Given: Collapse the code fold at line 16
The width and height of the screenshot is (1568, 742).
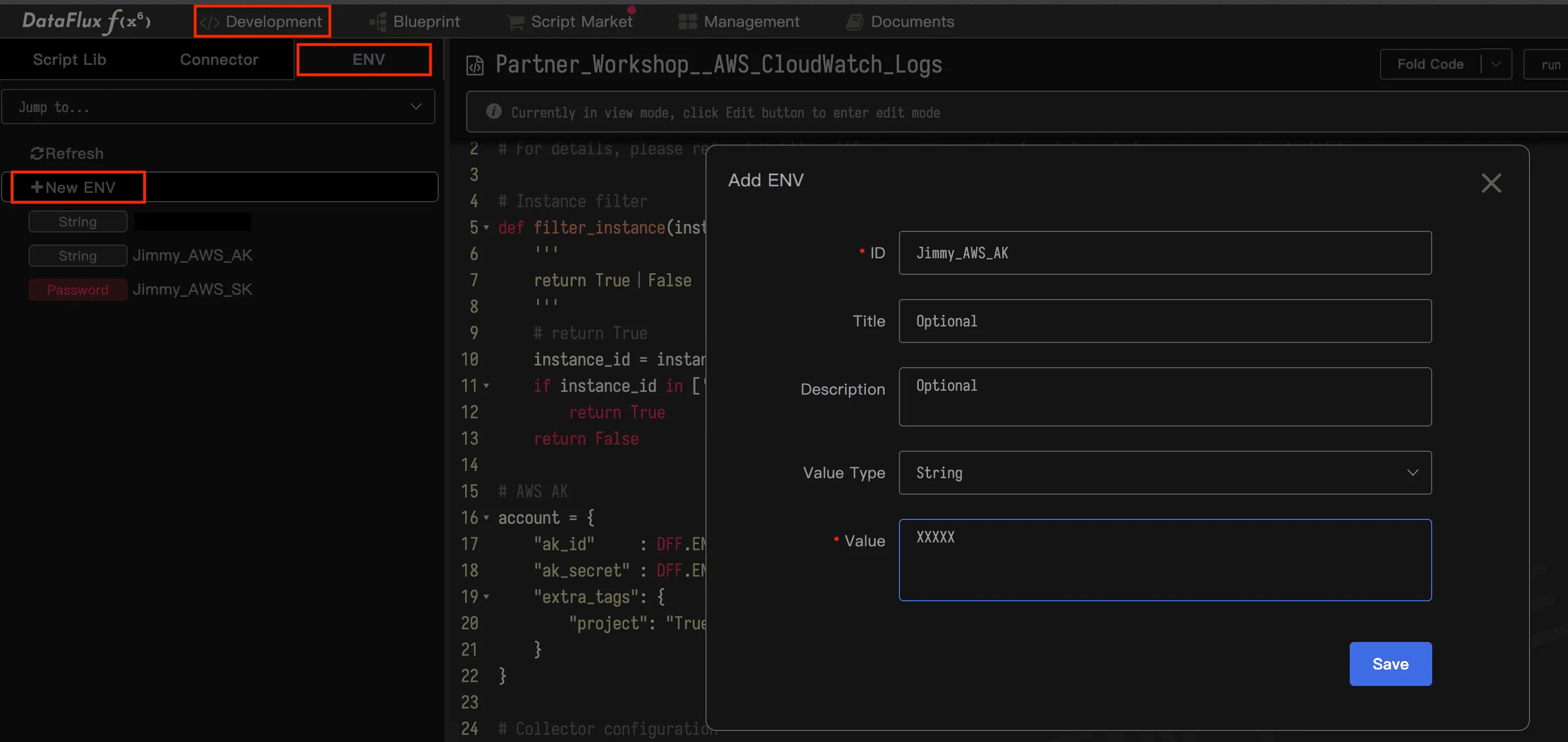Looking at the screenshot, I should (487, 518).
